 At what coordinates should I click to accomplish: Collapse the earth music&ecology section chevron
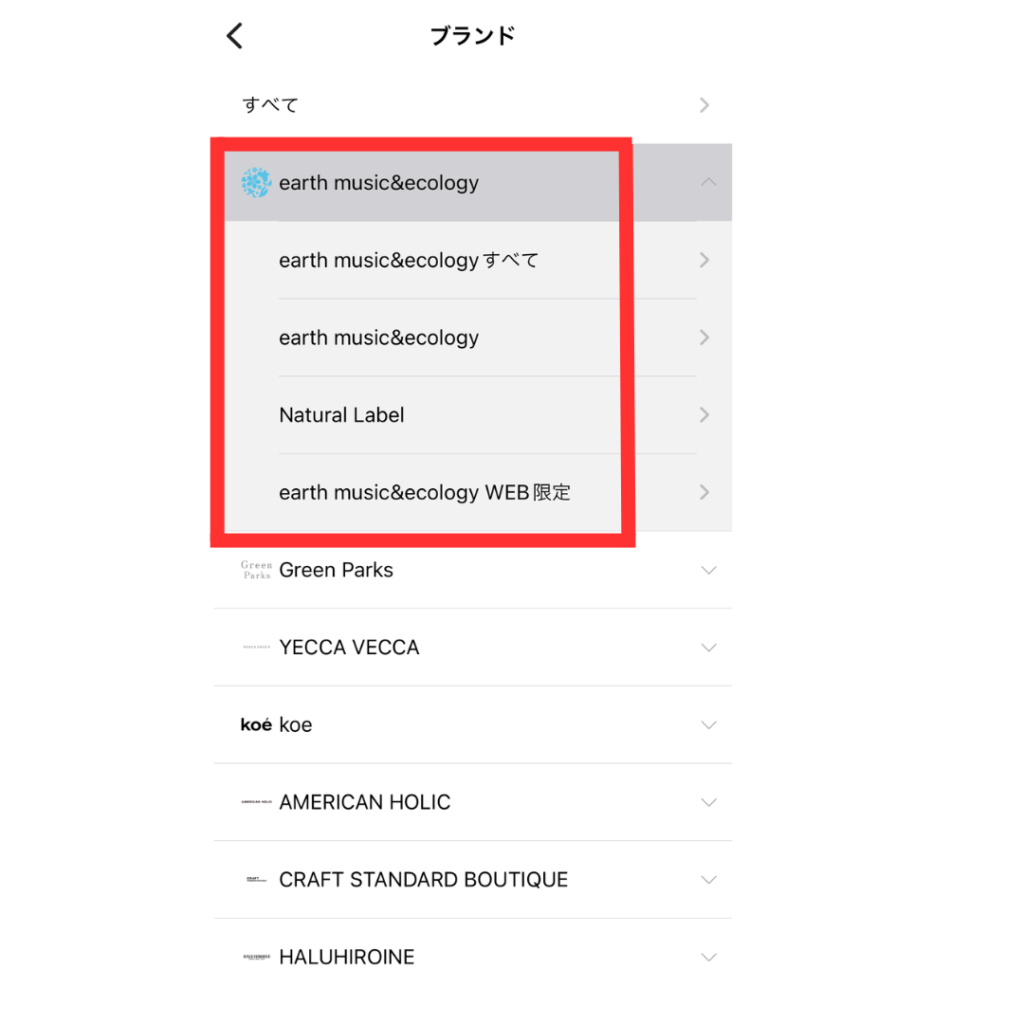click(709, 182)
